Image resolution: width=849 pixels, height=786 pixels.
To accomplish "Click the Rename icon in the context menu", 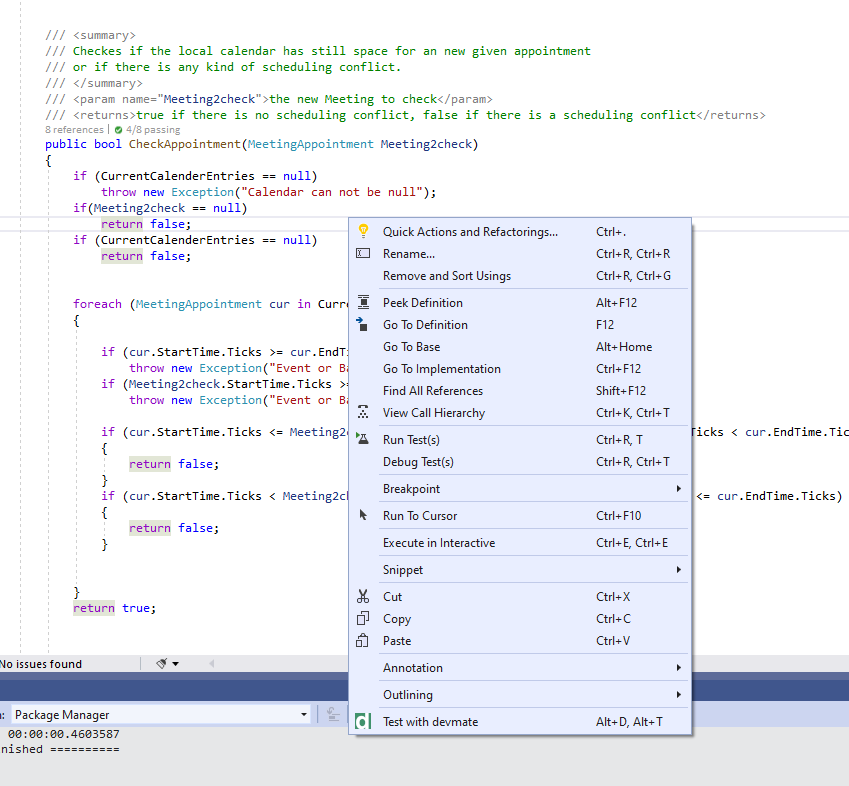I will [363, 253].
